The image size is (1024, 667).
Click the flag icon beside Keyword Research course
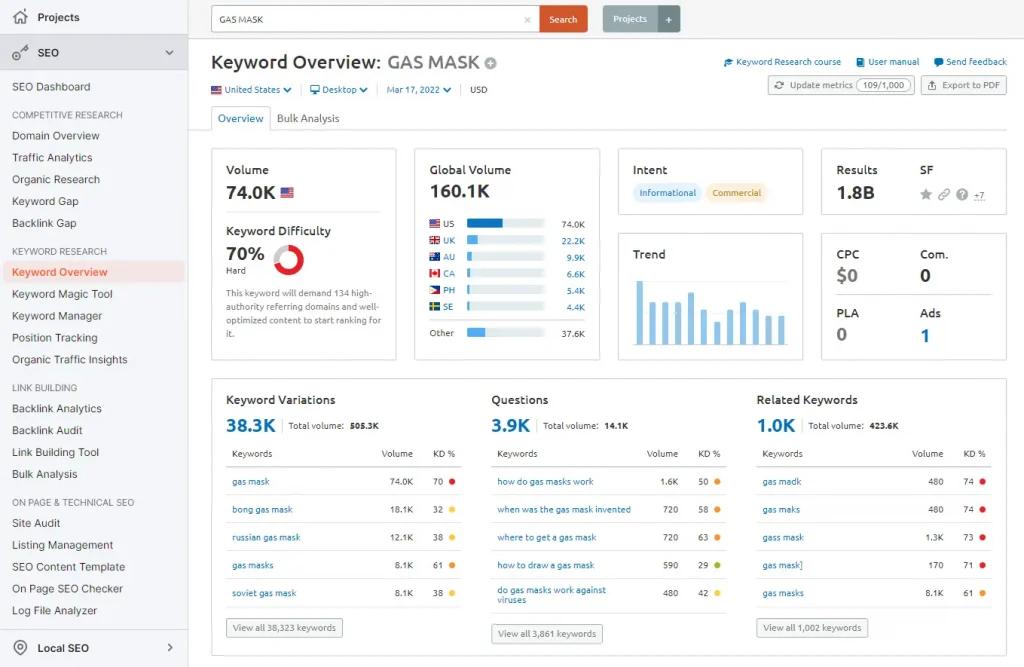[x=729, y=62]
